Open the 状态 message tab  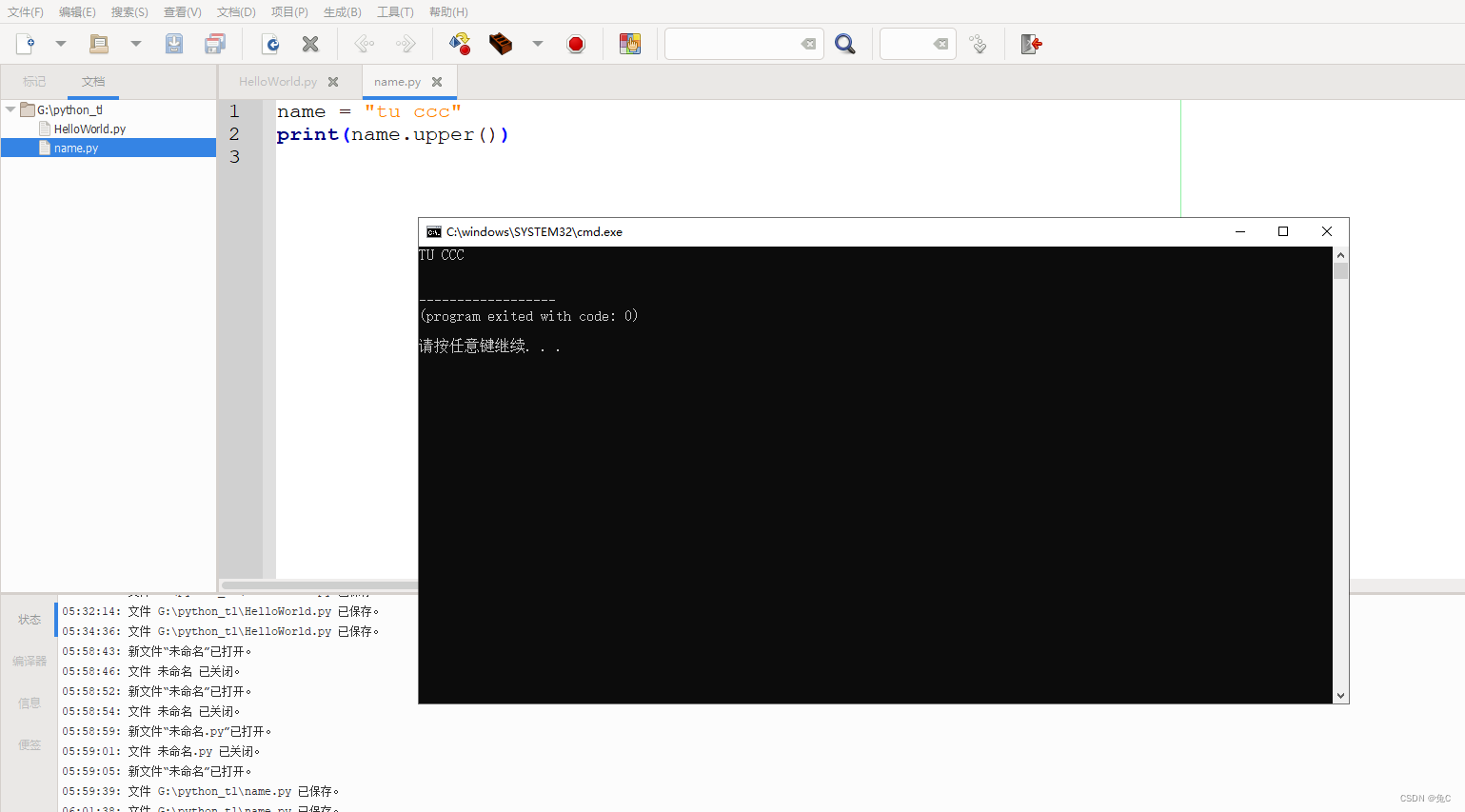point(30,620)
